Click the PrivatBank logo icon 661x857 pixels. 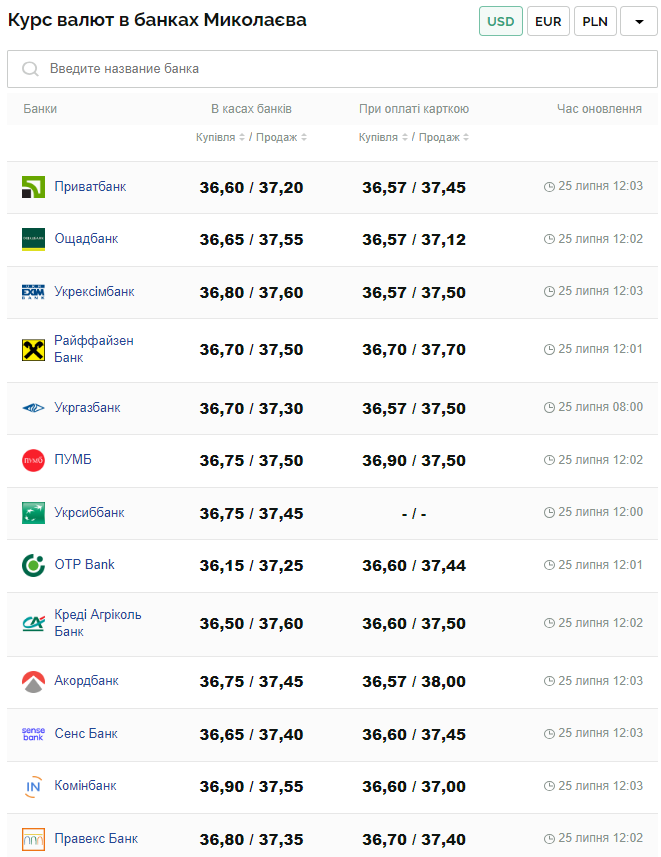pyautogui.click(x=33, y=187)
